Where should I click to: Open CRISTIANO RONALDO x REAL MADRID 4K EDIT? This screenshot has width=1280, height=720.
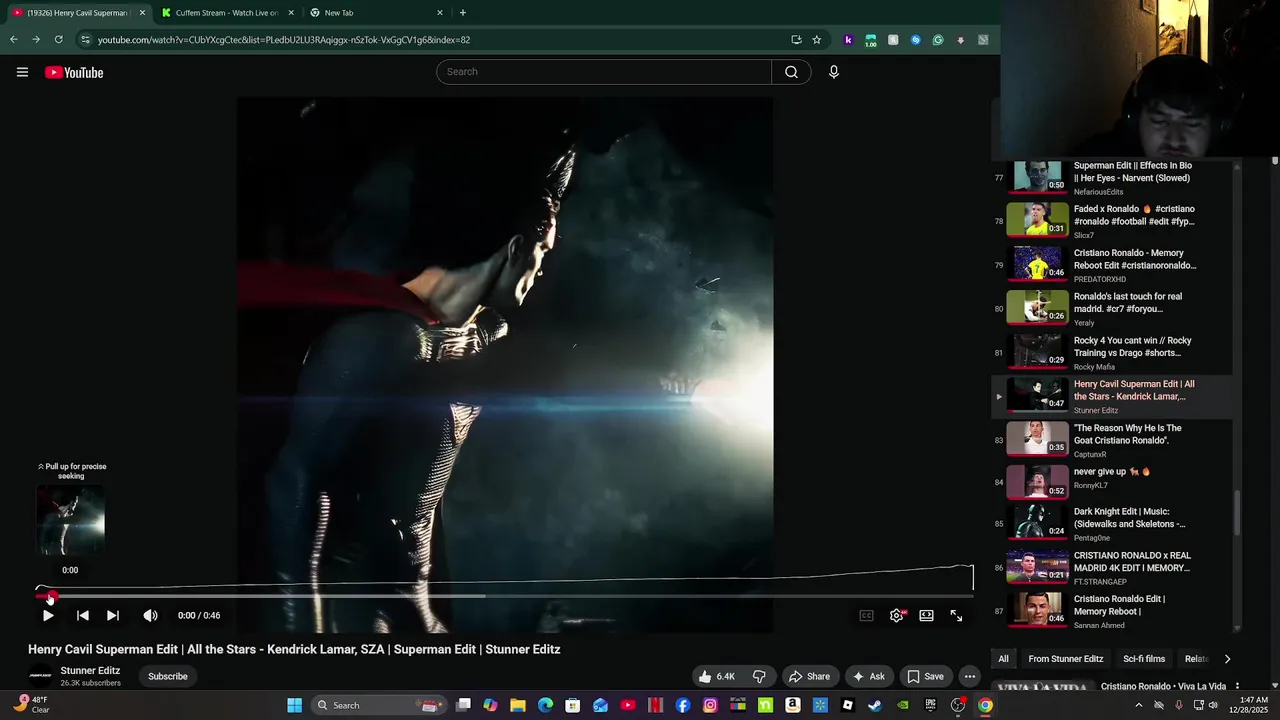click(x=1110, y=568)
